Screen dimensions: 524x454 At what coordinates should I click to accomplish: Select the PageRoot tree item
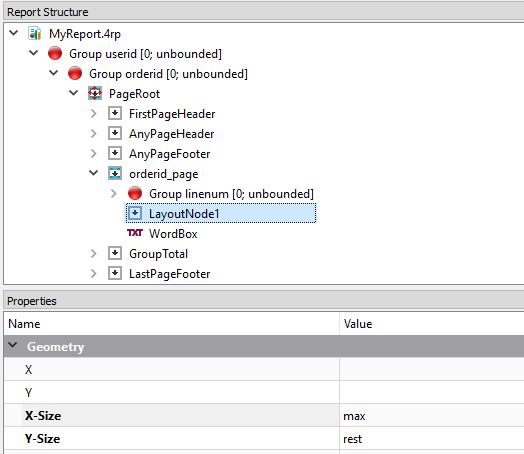pos(134,94)
